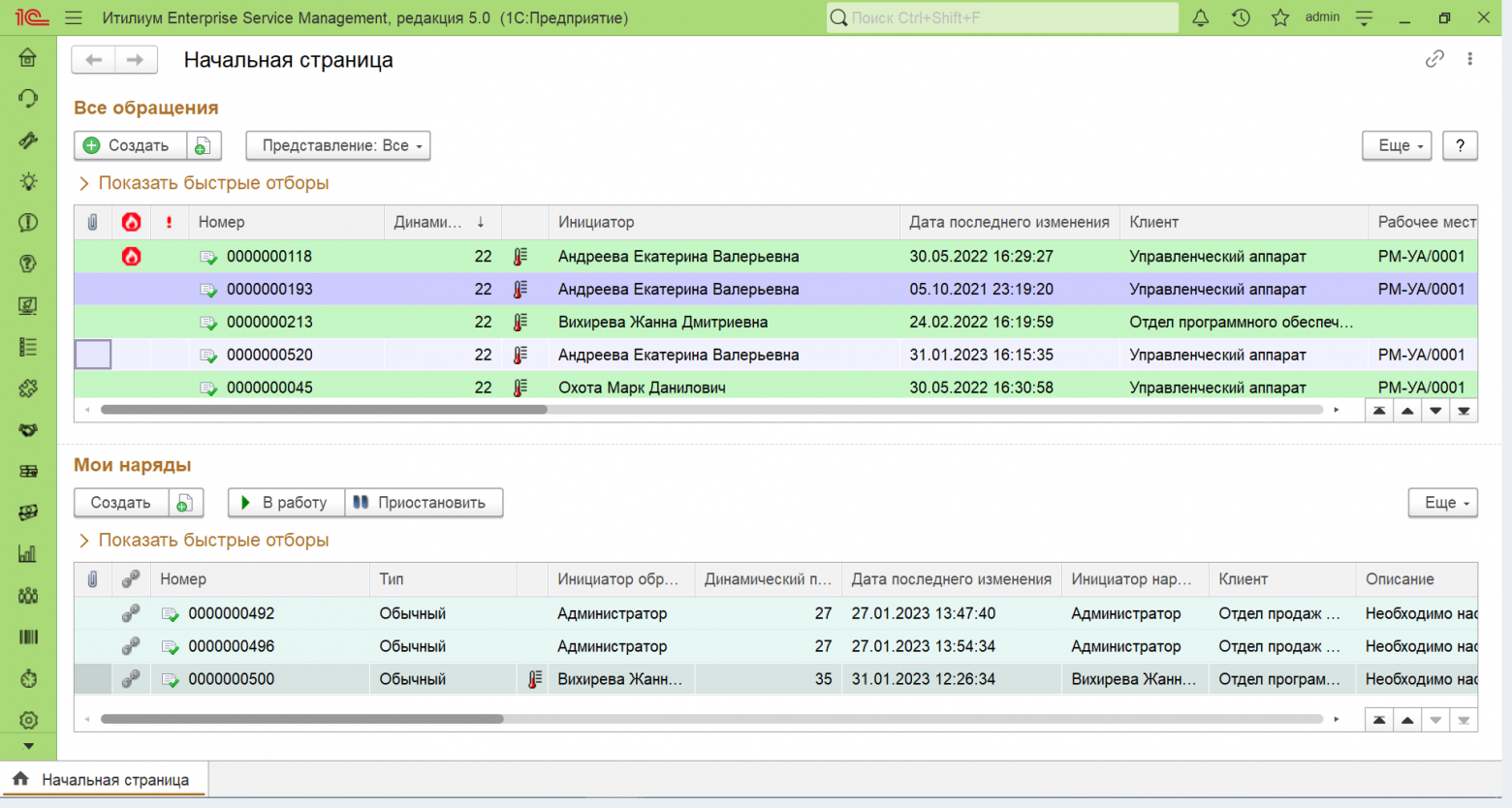Screen dimensions: 1512x808
Task: Open the three-dot page options menu
Action: 1470,59
